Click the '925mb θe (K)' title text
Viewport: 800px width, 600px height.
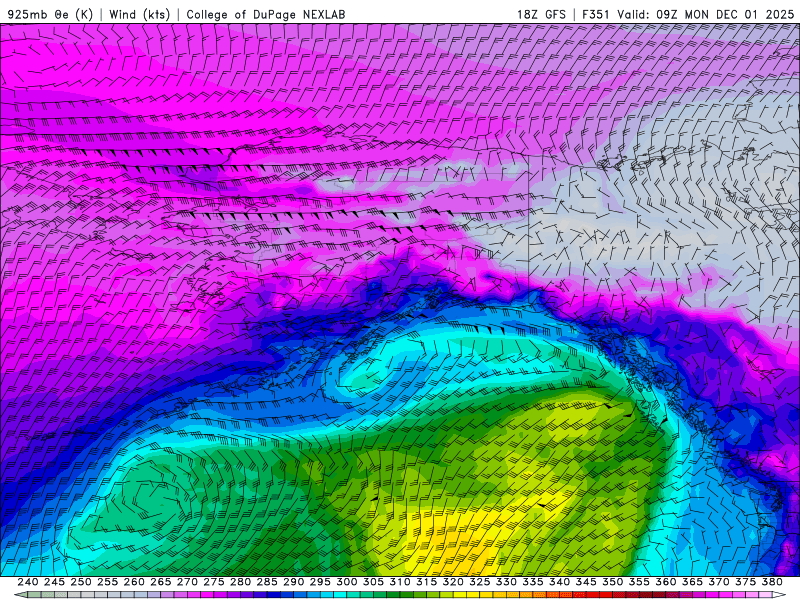[x=50, y=14]
